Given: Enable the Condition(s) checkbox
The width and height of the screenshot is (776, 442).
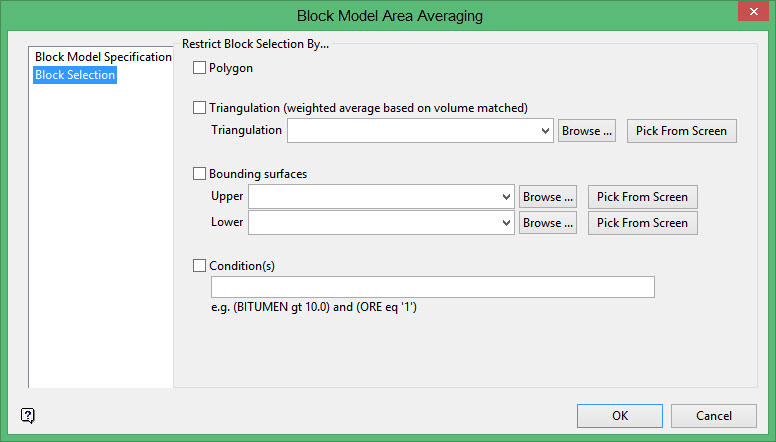Looking at the screenshot, I should point(199,266).
